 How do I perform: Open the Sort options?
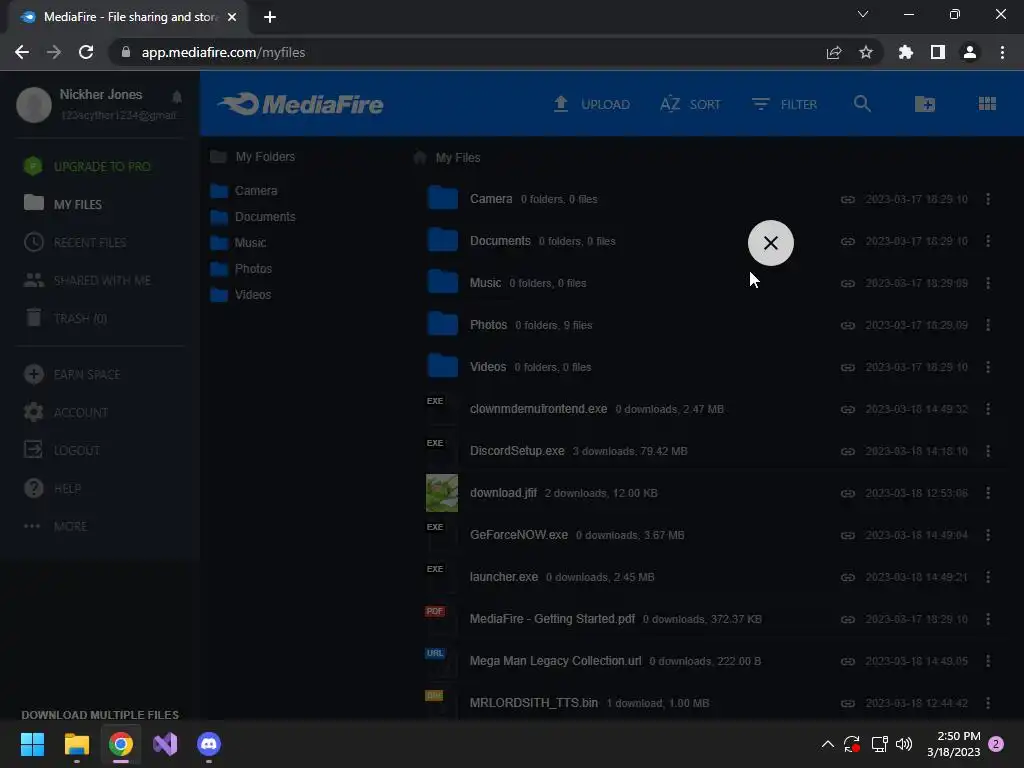690,104
